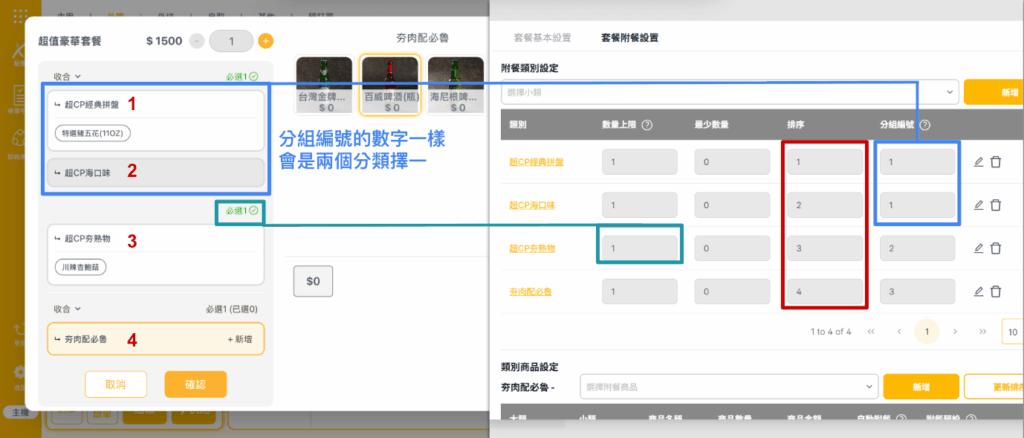Image resolution: width=1024 pixels, height=438 pixels.
Task: Collapse the first 收合 group
Action: pyautogui.click(x=67, y=76)
